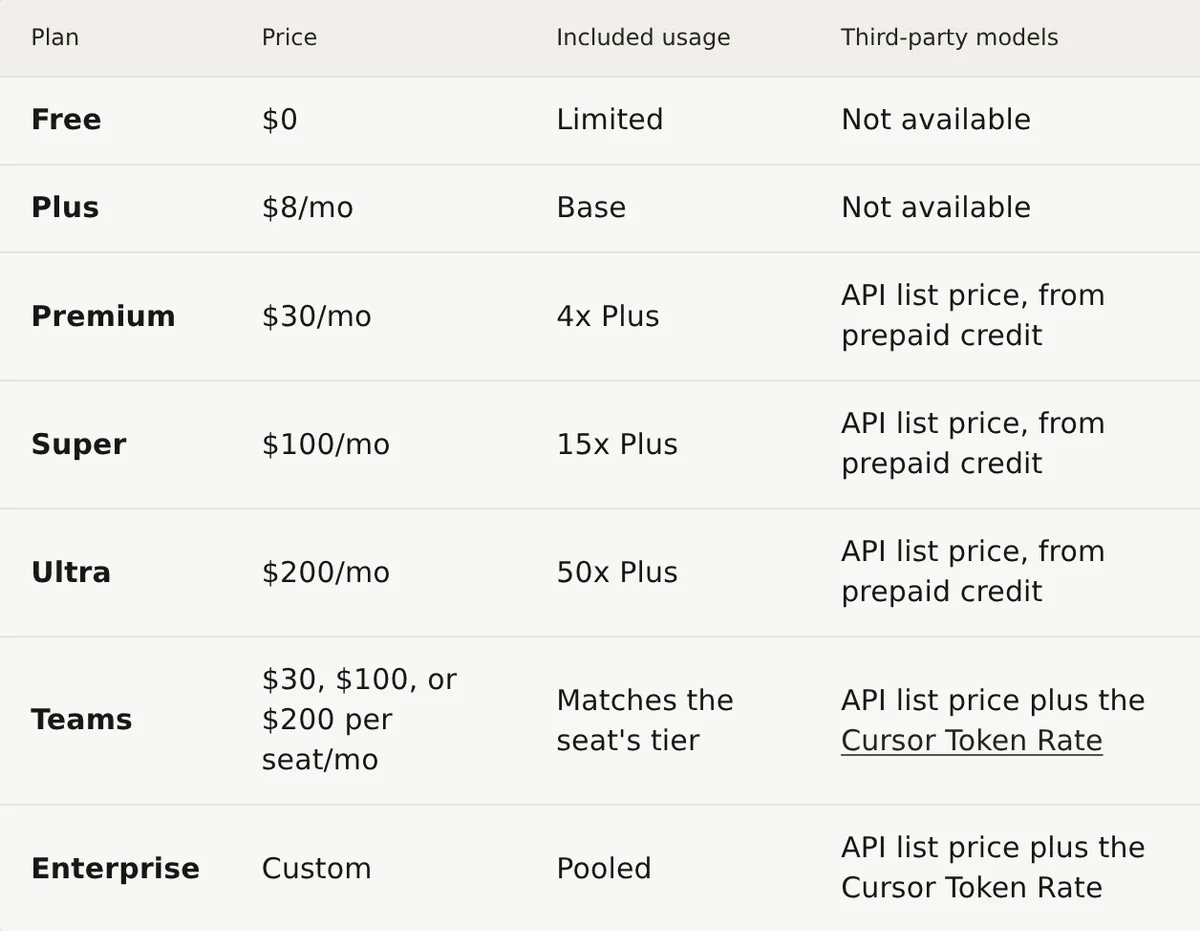Select the Enterprise plan name

tap(115, 868)
